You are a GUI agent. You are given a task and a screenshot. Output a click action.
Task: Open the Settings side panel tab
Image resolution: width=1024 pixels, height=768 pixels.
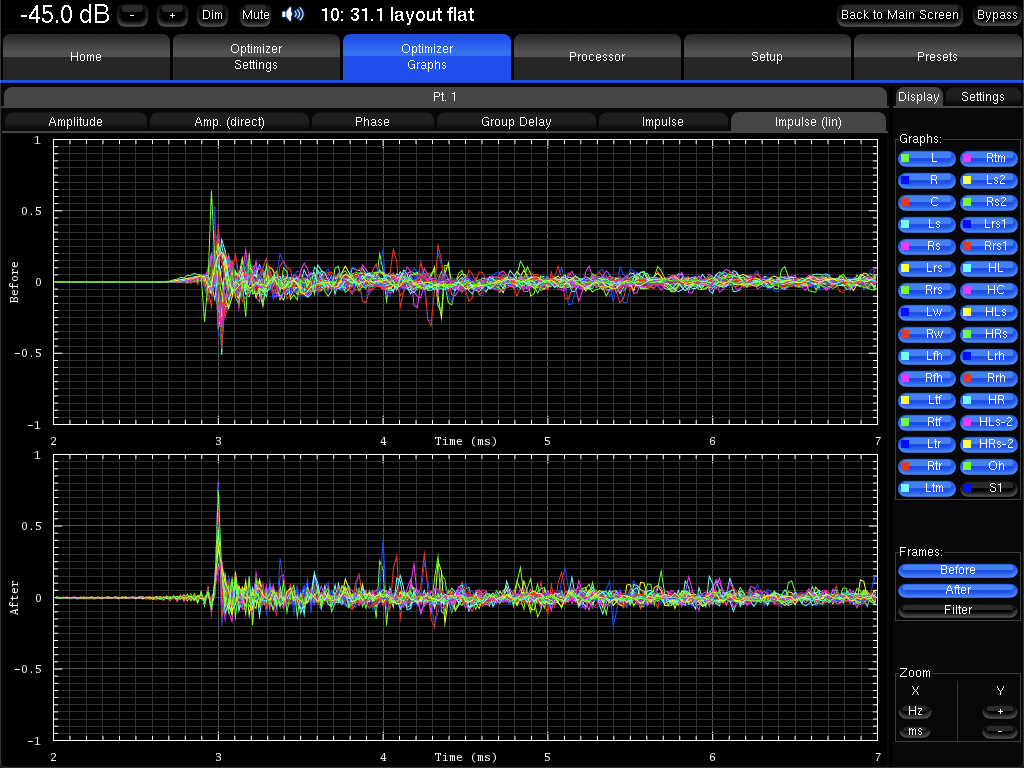click(982, 97)
